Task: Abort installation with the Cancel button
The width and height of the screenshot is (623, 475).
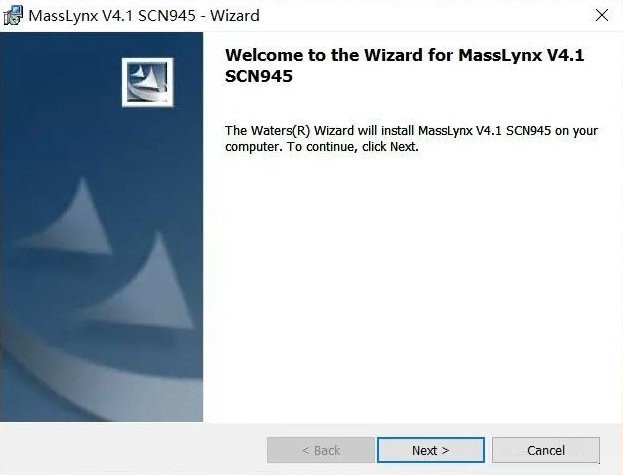Action: (546, 450)
